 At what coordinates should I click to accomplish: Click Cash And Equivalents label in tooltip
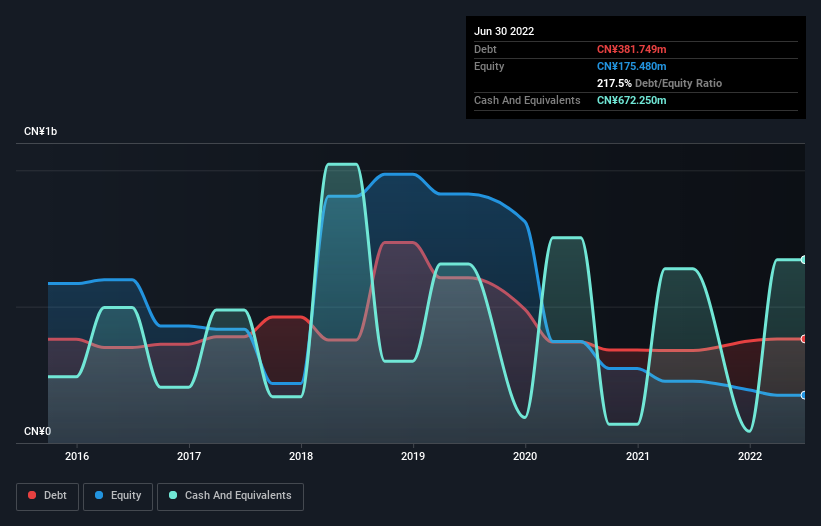coord(527,100)
